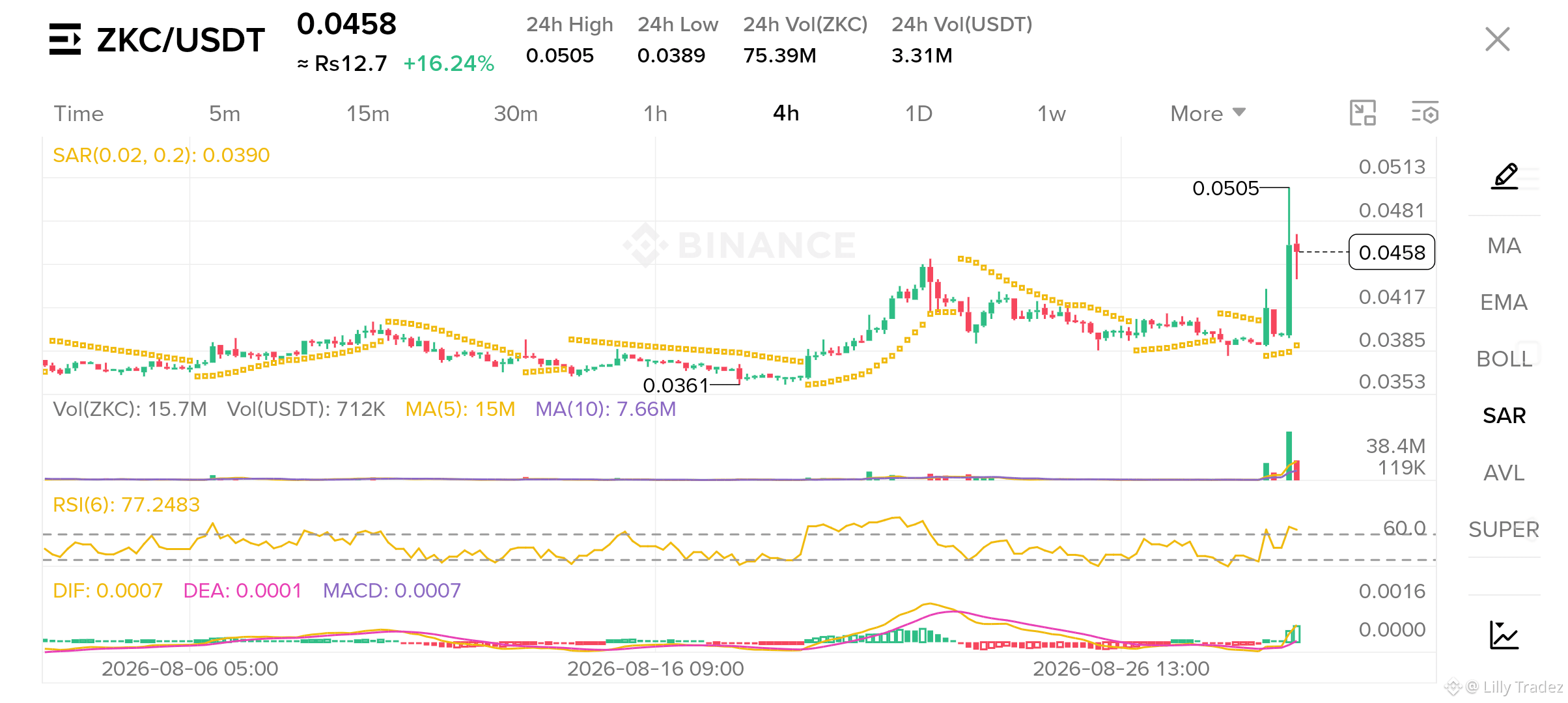Image resolution: width=1568 pixels, height=703 pixels.
Task: Enable the SUPER indicator
Action: click(1504, 529)
